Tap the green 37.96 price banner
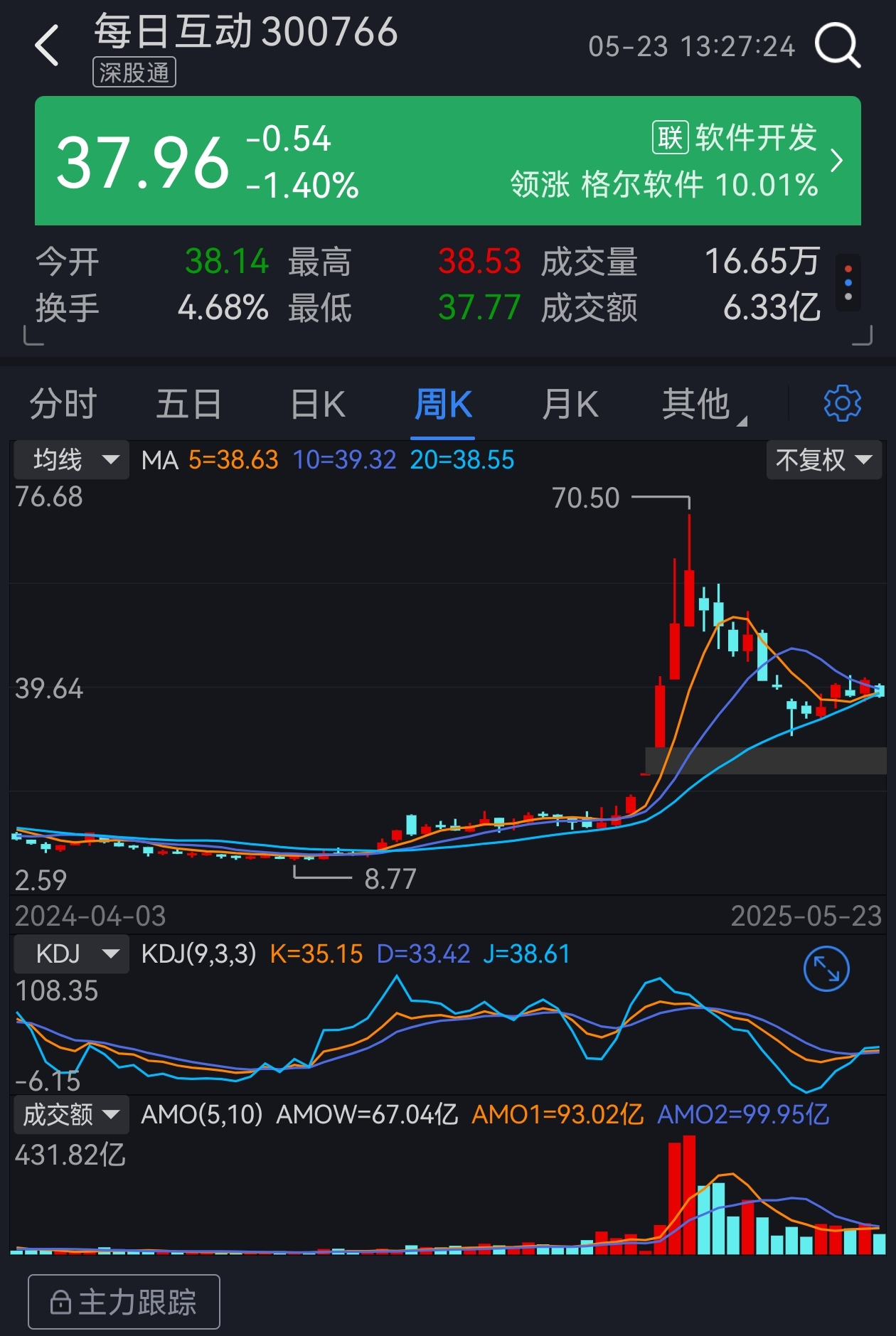The width and height of the screenshot is (896, 1336). click(x=448, y=161)
